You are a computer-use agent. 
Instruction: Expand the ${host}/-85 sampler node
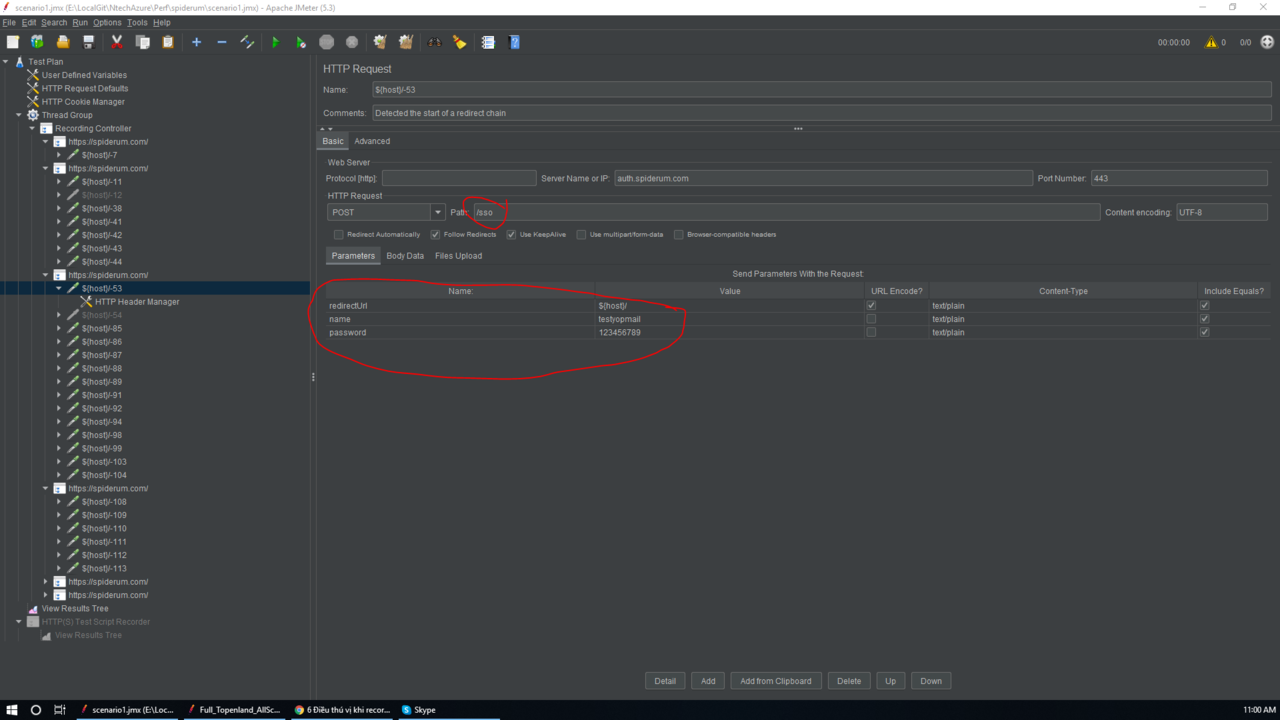click(59, 328)
